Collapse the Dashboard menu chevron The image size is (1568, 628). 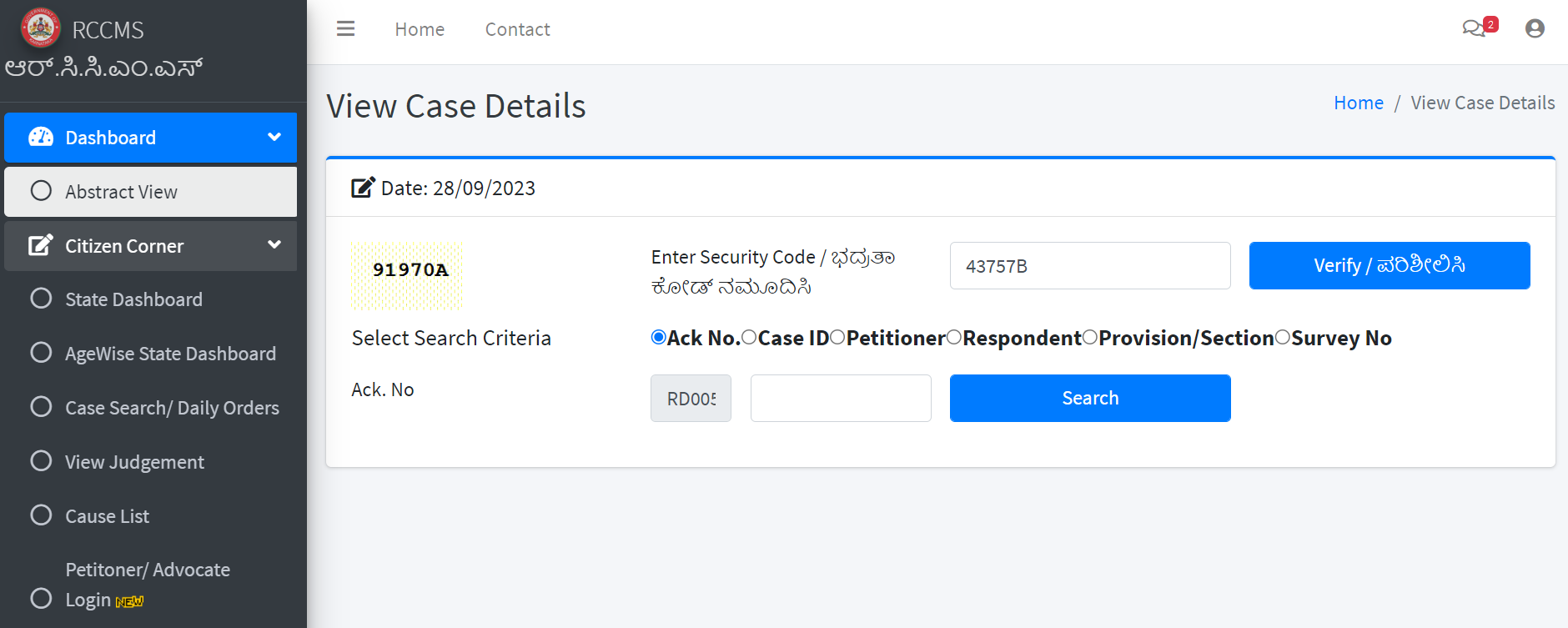[x=274, y=137]
